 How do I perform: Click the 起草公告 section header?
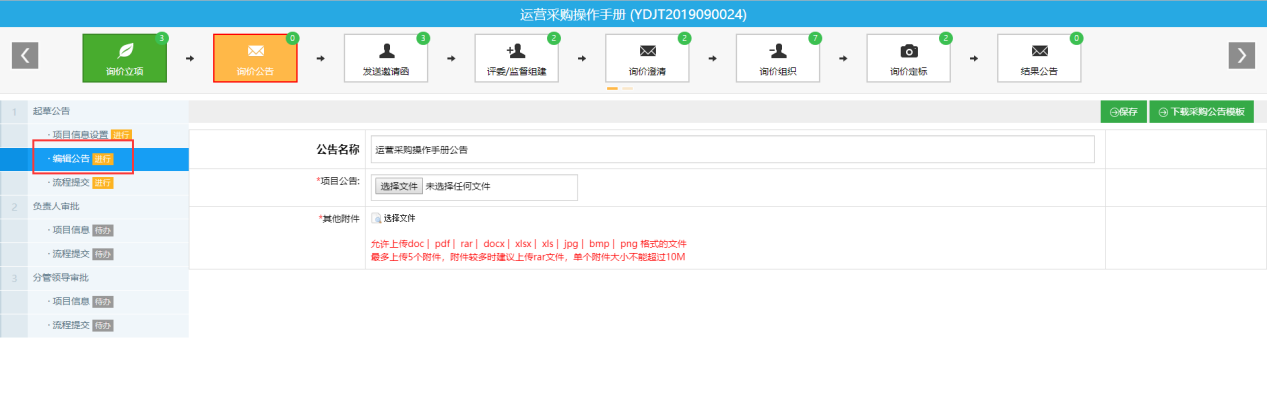(51, 111)
